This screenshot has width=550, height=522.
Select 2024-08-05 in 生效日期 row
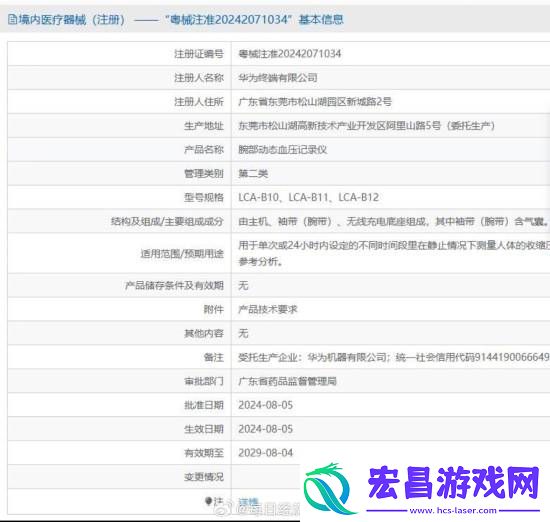tap(266, 429)
